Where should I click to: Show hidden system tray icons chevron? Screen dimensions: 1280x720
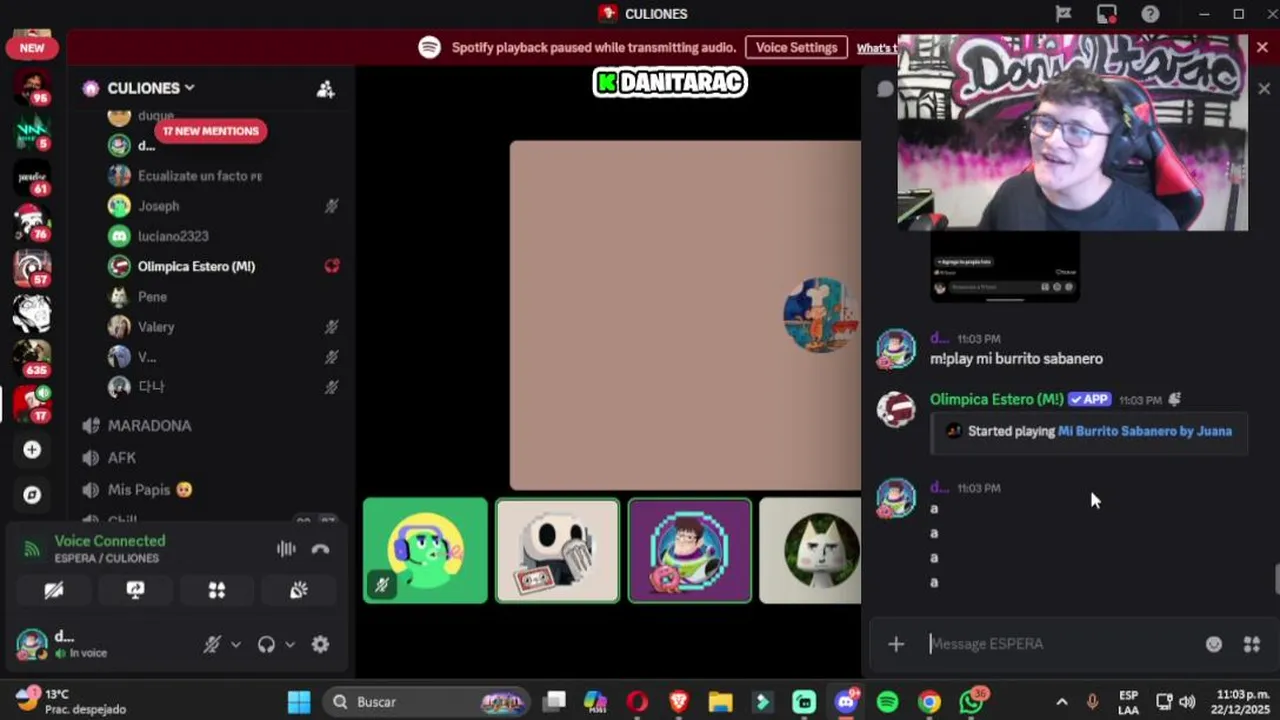(x=1062, y=702)
